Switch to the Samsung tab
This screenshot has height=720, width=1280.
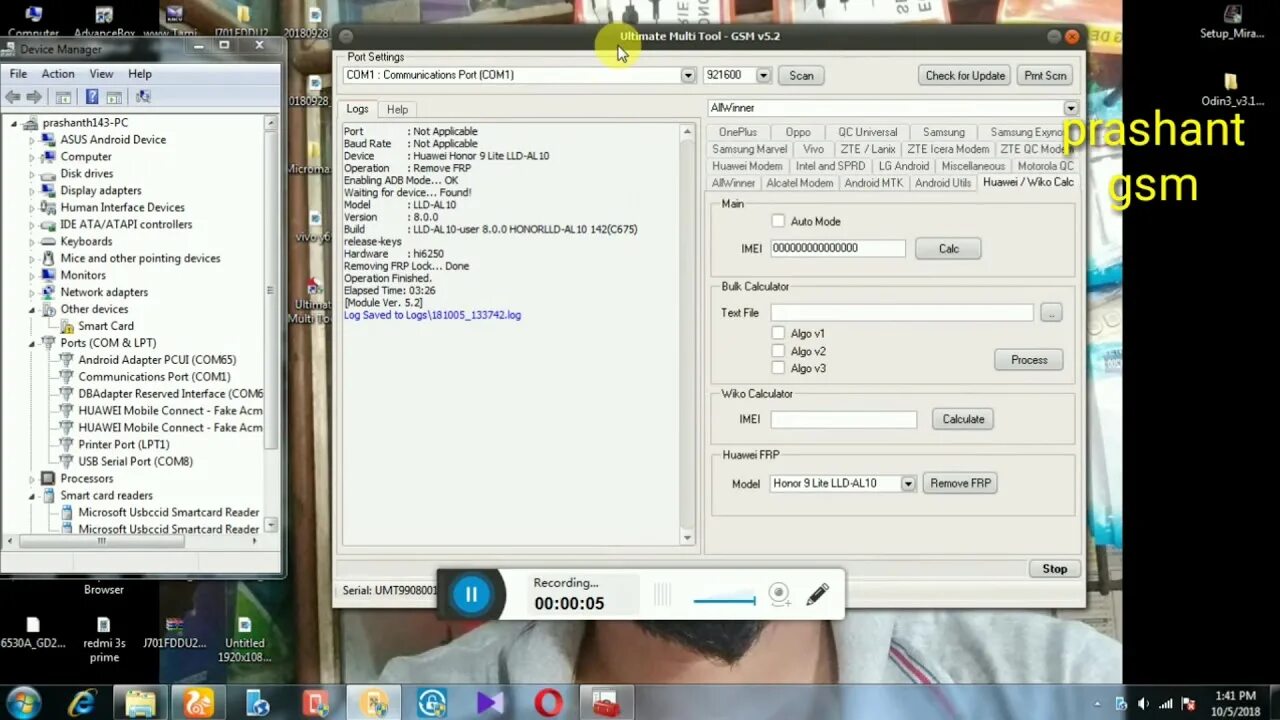[x=944, y=132]
